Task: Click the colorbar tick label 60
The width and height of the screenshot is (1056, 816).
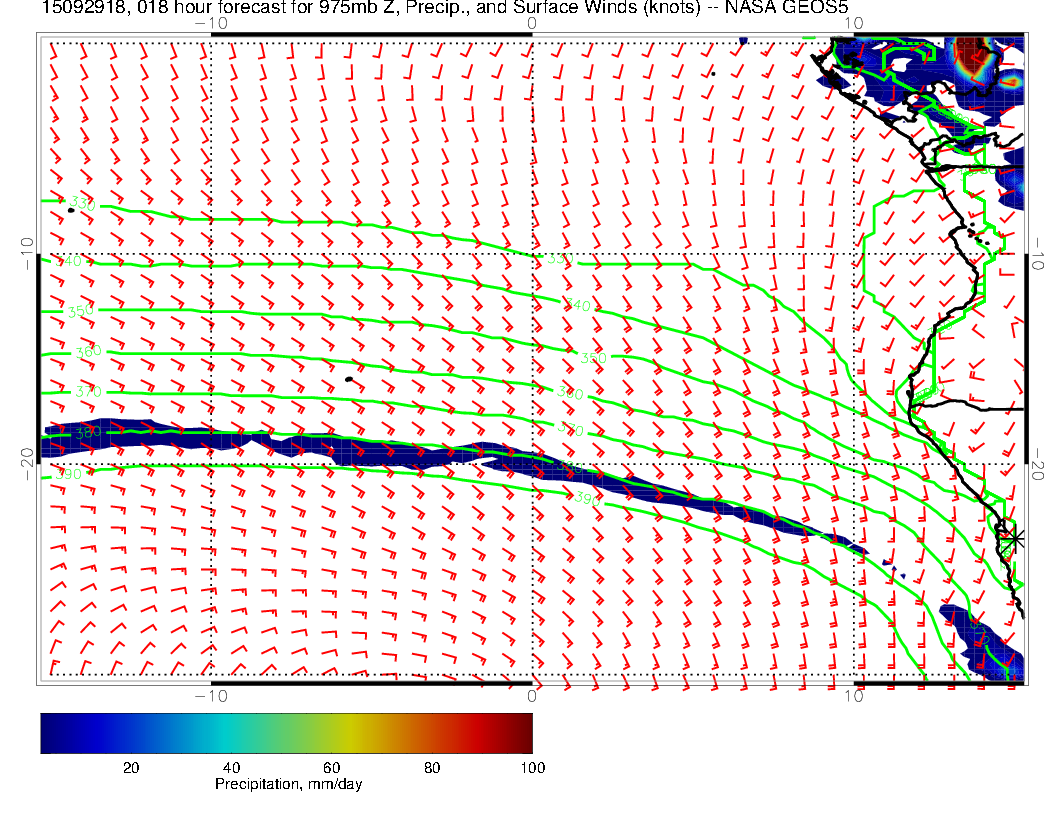Action: 332,767
